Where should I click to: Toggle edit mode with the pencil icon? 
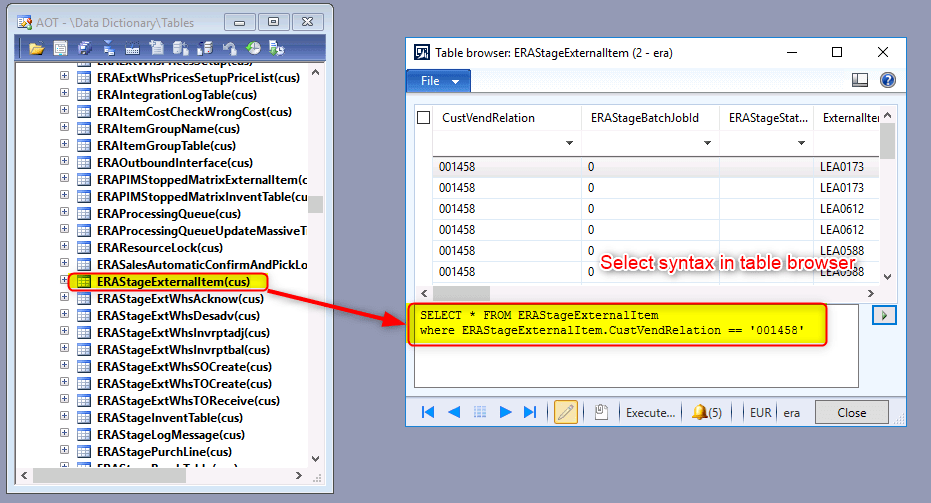566,412
